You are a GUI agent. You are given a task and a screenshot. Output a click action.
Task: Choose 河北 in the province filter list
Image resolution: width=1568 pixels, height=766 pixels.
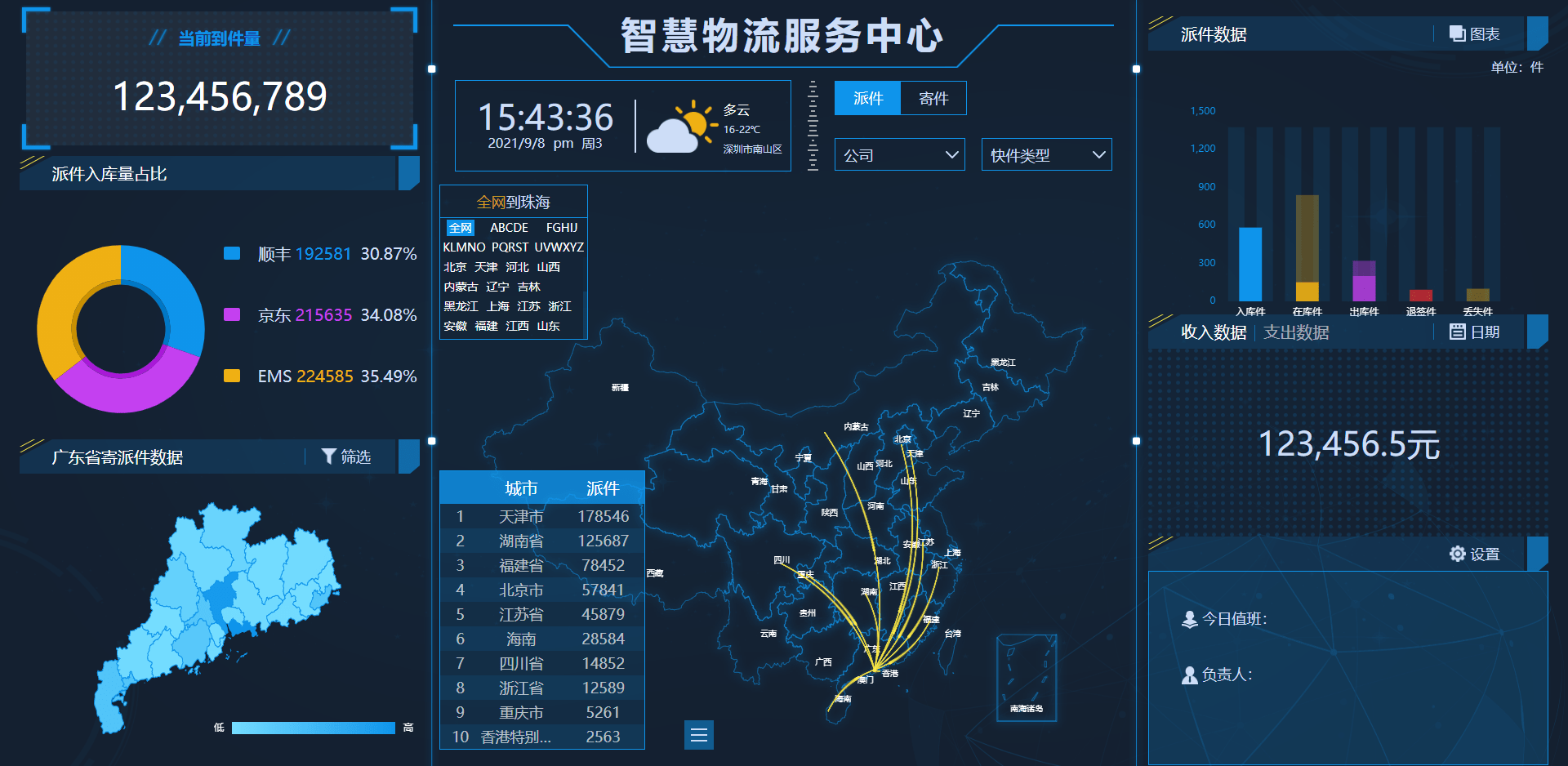pos(517,267)
